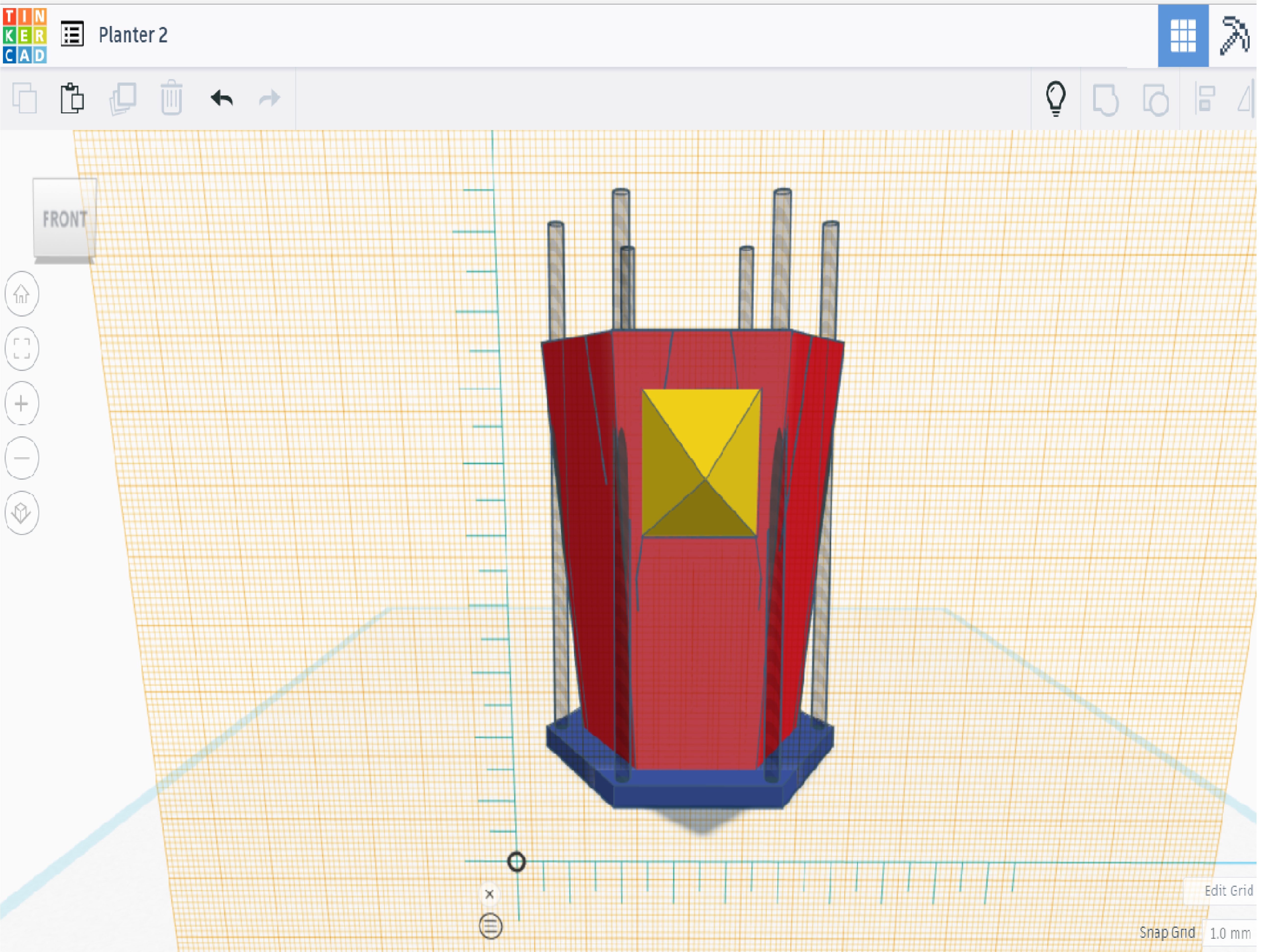The image size is (1270, 952).
Task: Select the yellow pyramid shape
Action: pyautogui.click(x=701, y=463)
